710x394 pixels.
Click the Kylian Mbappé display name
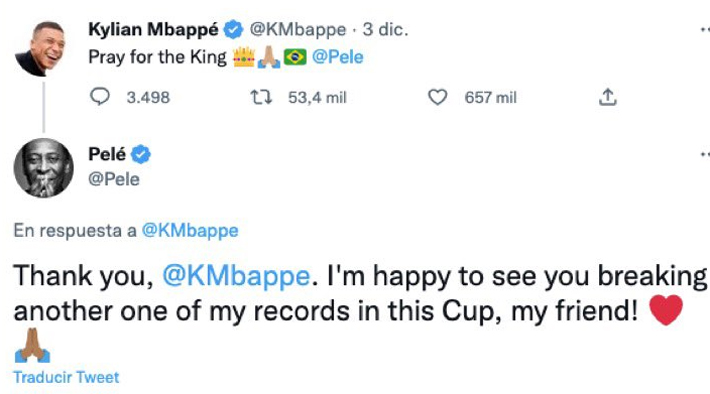point(153,30)
